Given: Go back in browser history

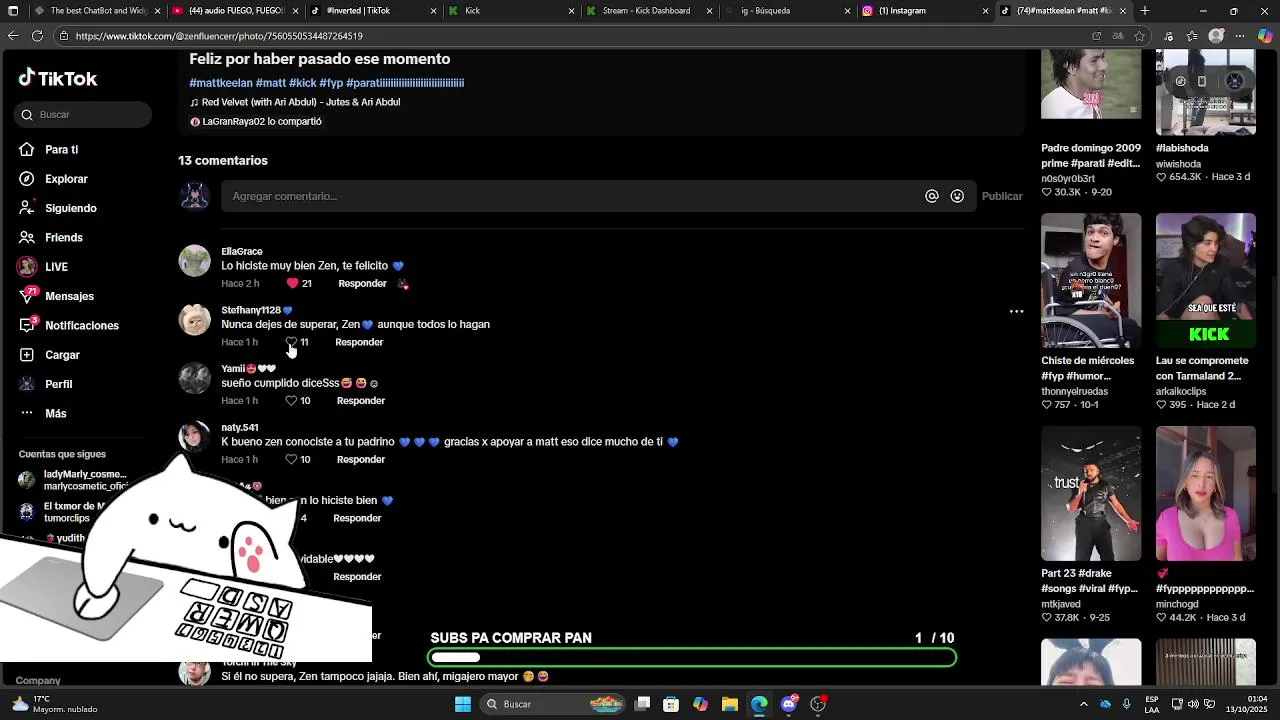Looking at the screenshot, I should pos(13,36).
